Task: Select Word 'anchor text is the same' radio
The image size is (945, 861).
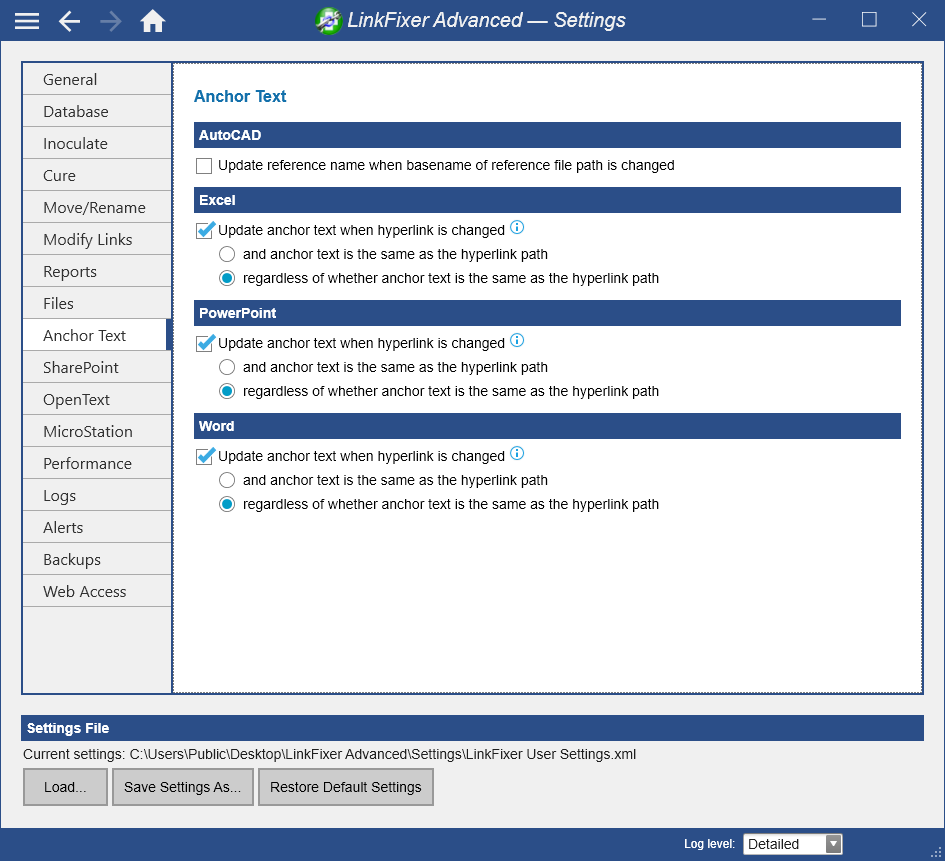Action: 227,480
